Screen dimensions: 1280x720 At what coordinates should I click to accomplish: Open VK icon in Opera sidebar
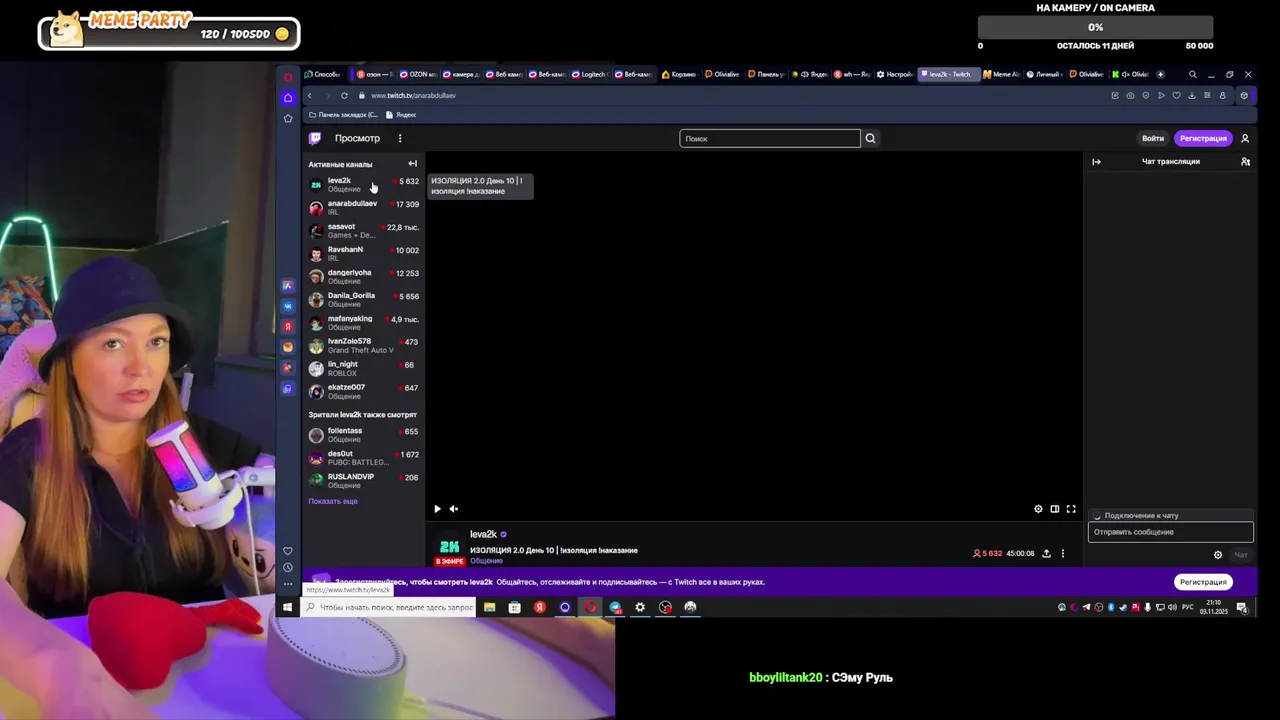tap(288, 306)
